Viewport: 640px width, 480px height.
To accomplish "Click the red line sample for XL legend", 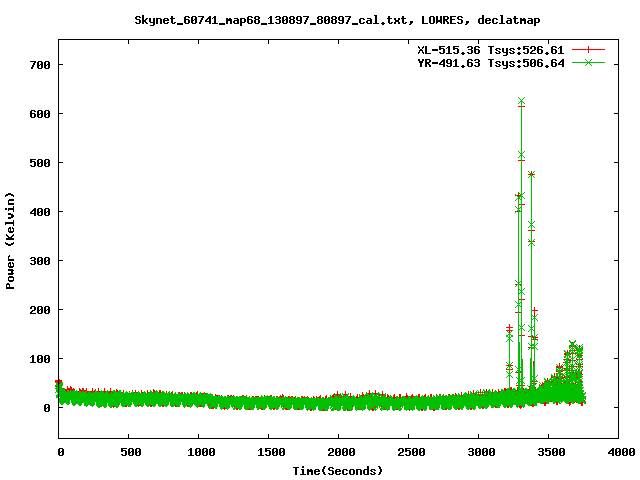I will tap(588, 50).
